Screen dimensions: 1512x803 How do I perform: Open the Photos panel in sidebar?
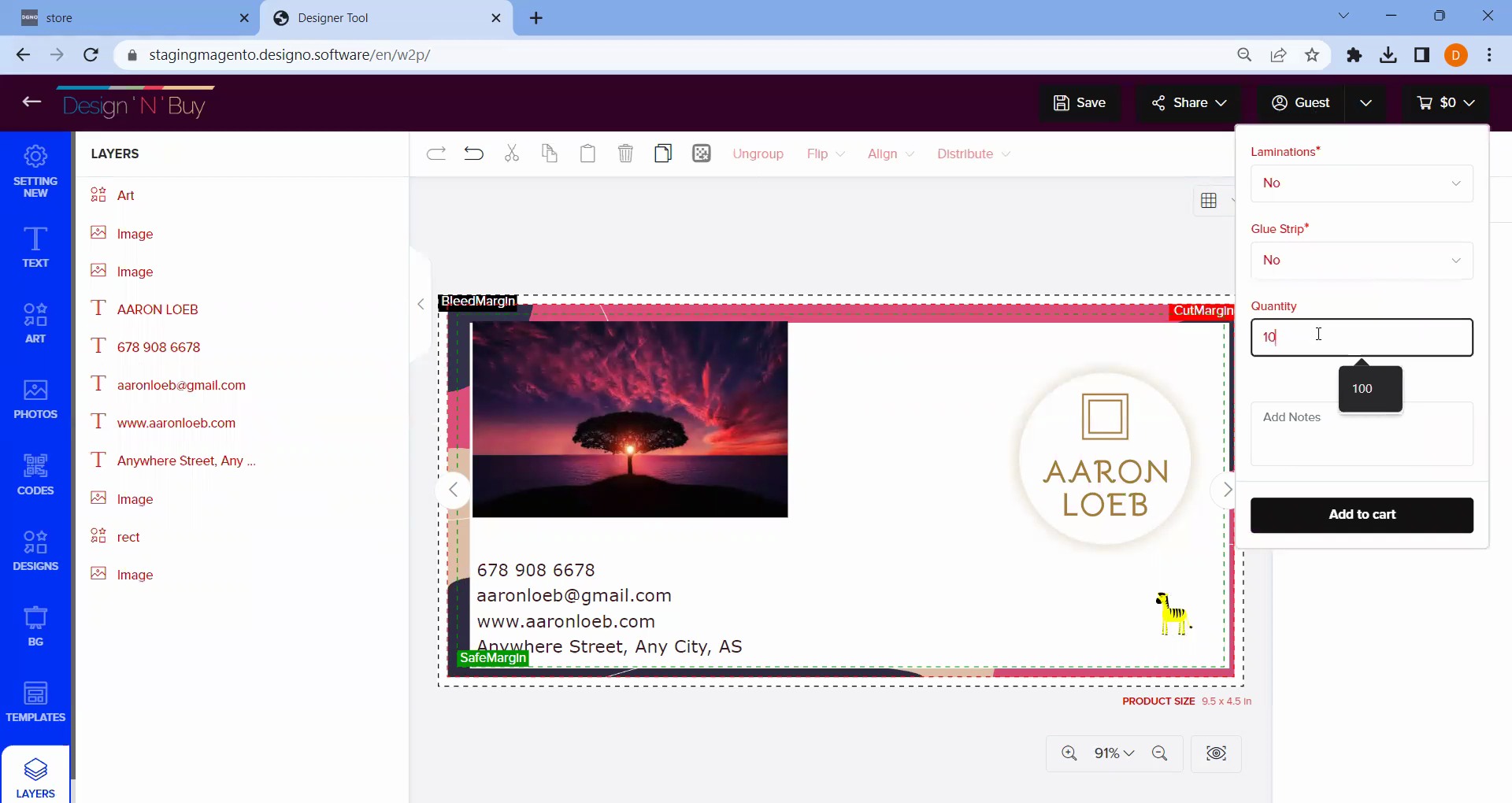point(35,399)
